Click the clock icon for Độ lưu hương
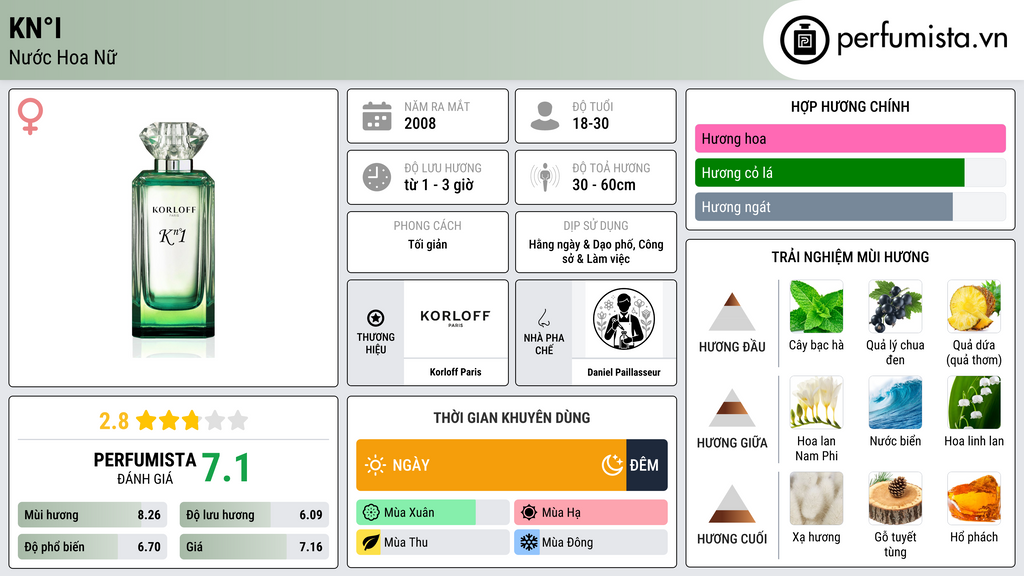1024x576 pixels. click(377, 178)
